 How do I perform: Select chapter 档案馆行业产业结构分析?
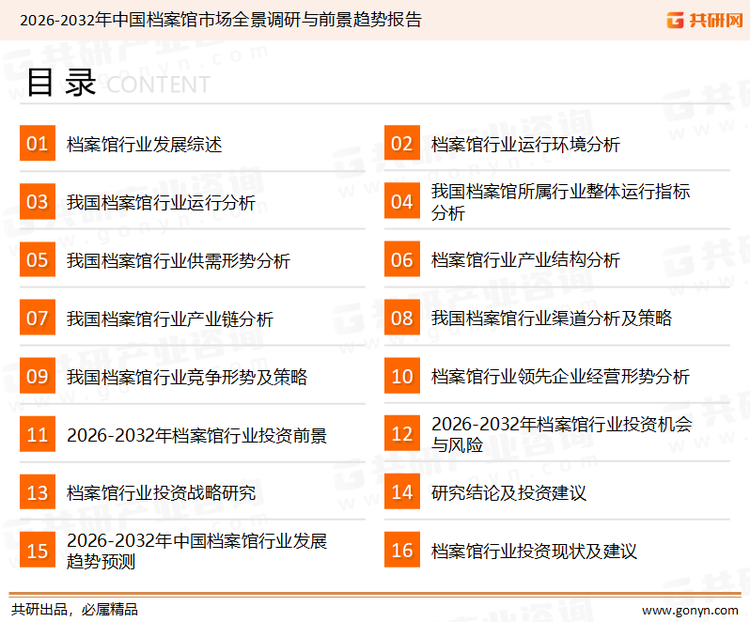tap(526, 260)
